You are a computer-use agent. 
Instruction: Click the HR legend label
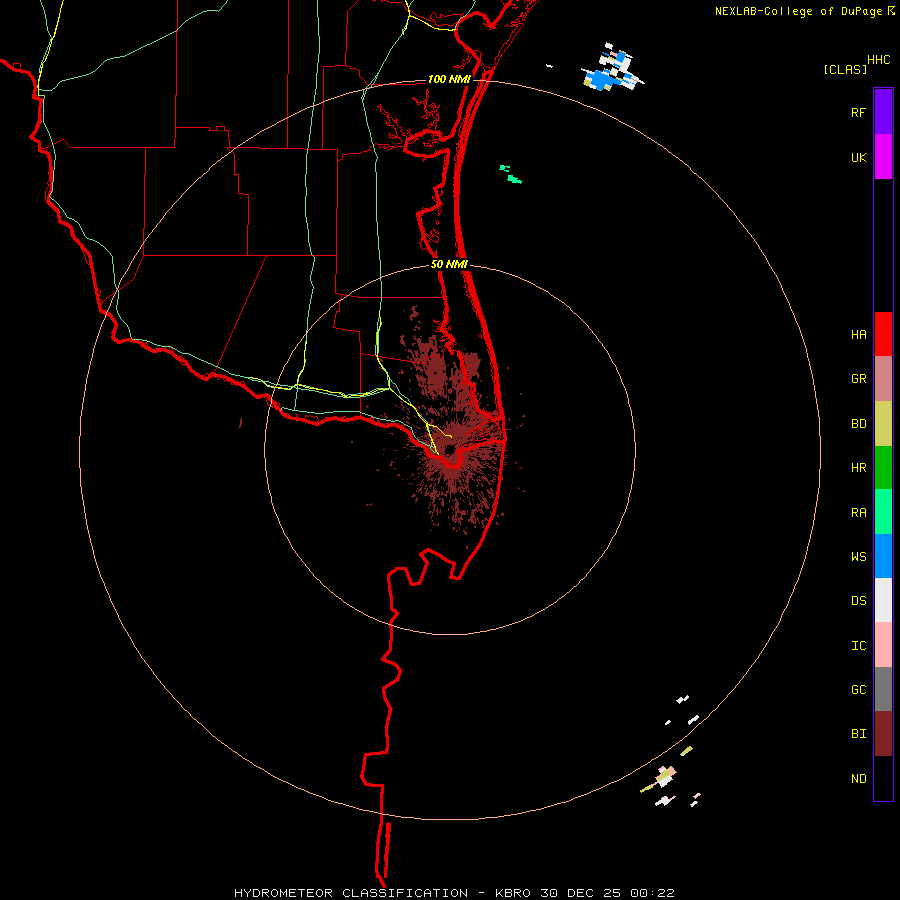tap(858, 468)
